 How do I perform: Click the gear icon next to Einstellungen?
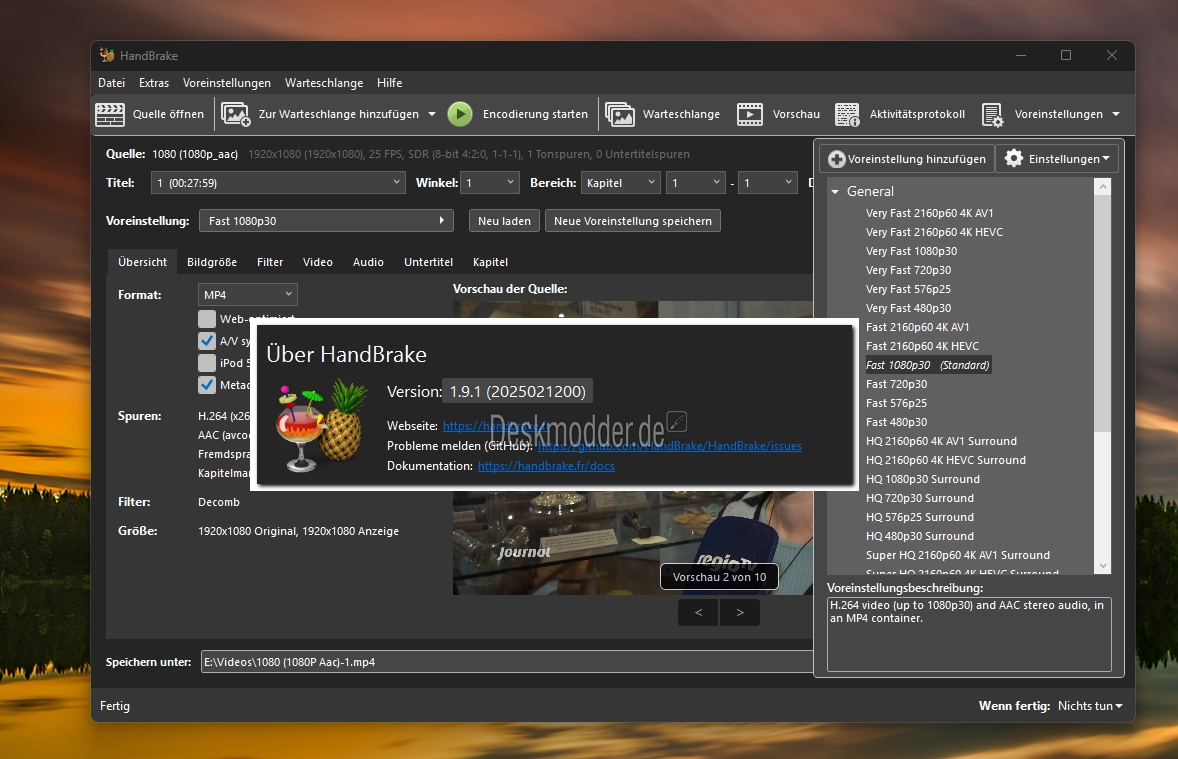point(1013,159)
